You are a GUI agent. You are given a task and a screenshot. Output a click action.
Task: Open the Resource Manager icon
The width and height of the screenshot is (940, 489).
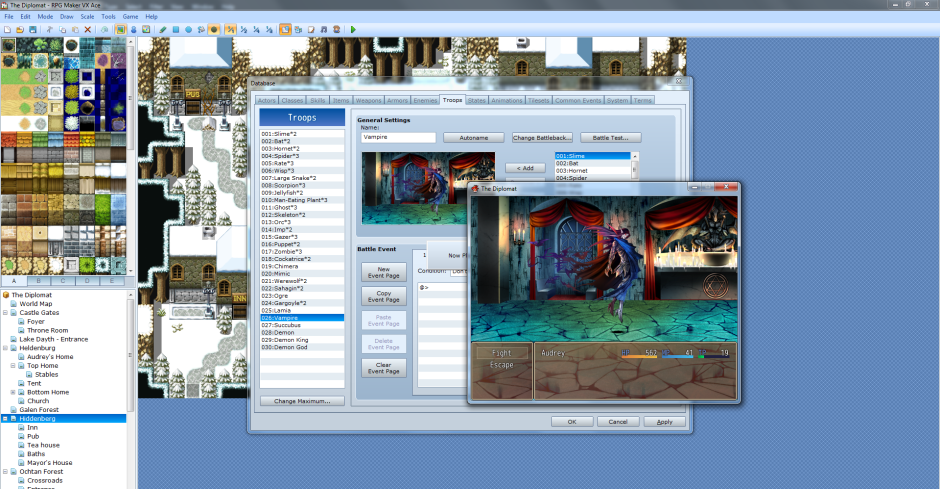point(299,29)
